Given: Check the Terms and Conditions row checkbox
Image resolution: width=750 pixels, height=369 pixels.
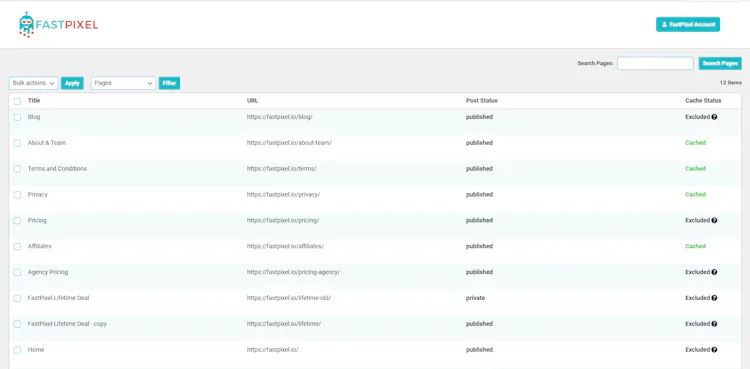Looking at the screenshot, I should (x=17, y=169).
